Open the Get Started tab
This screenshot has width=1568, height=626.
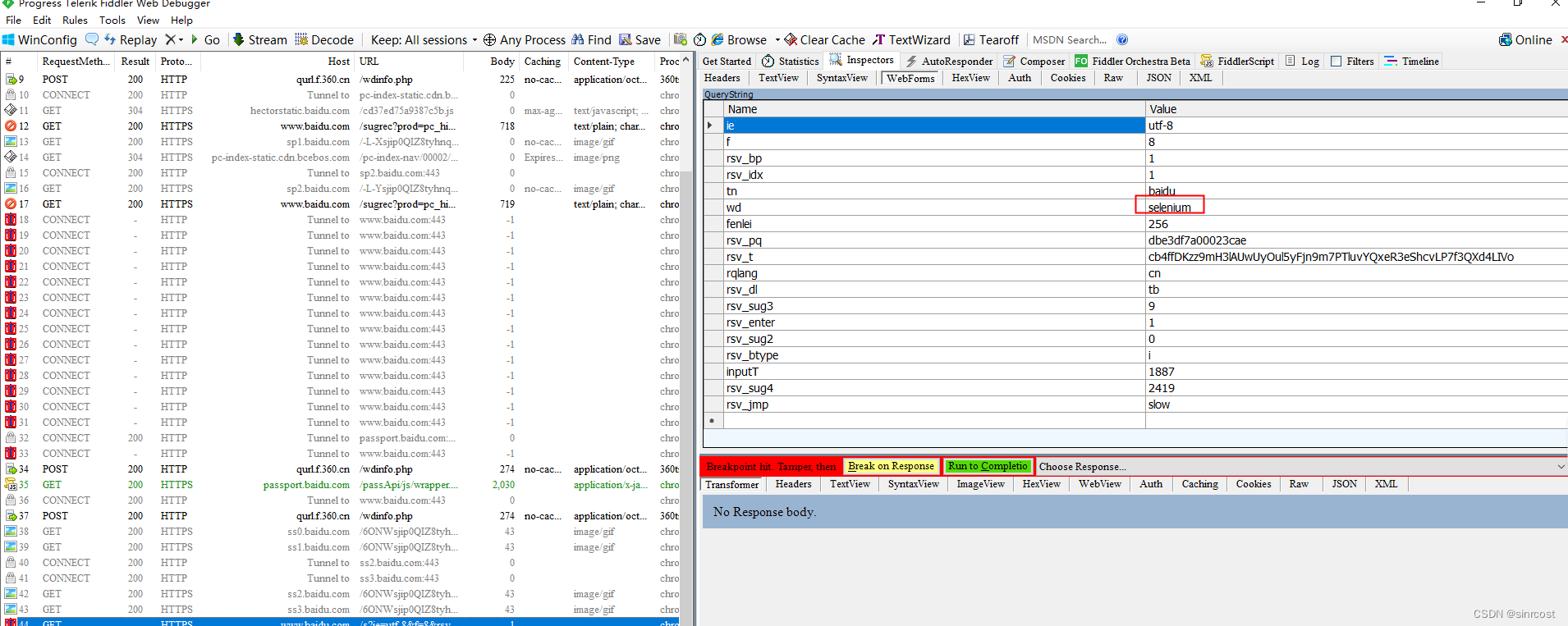tap(727, 61)
